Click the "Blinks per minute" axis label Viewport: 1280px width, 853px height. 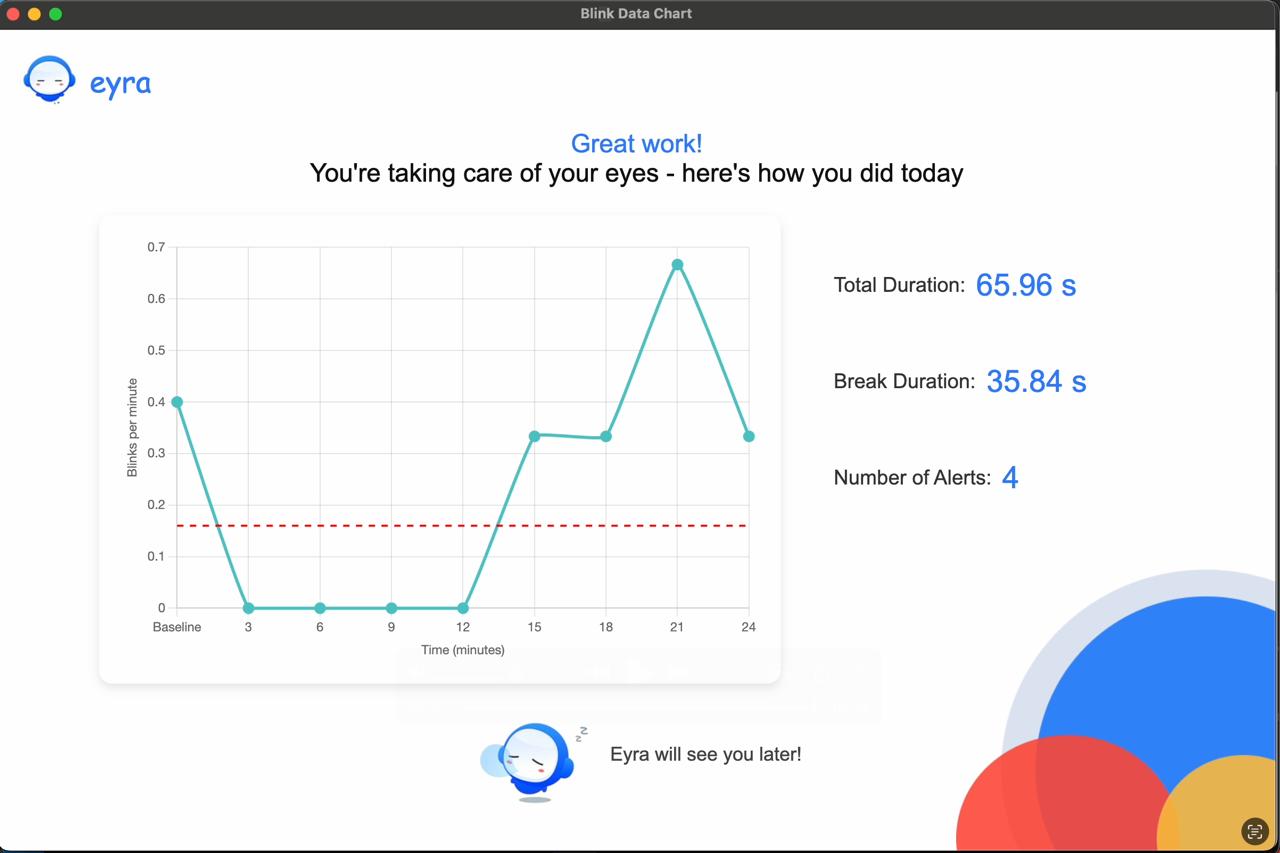click(x=132, y=428)
